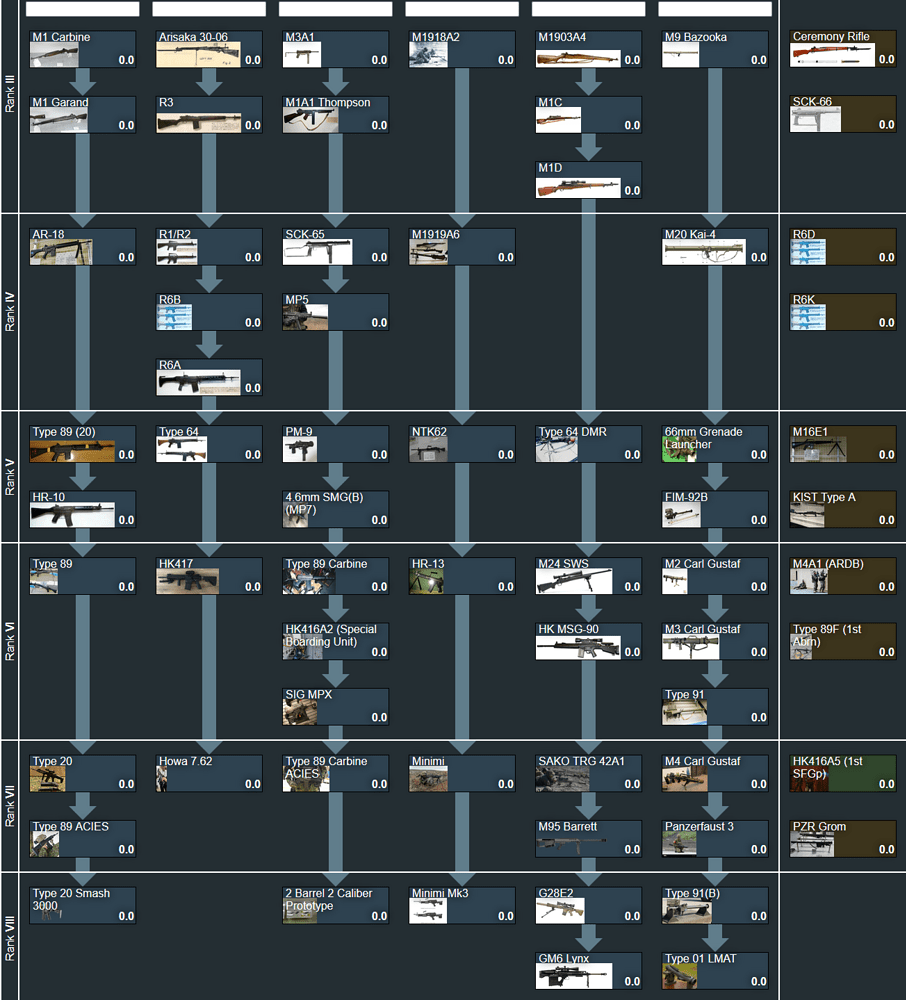Click the "Type 89 (20)" weapon name
The width and height of the screenshot is (906, 1000).
point(64,432)
